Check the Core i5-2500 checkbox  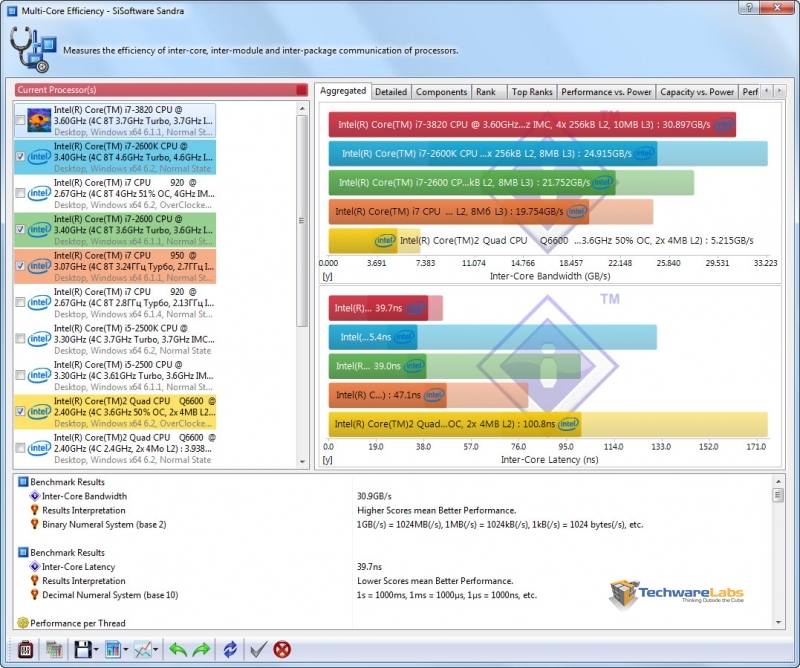pos(20,376)
